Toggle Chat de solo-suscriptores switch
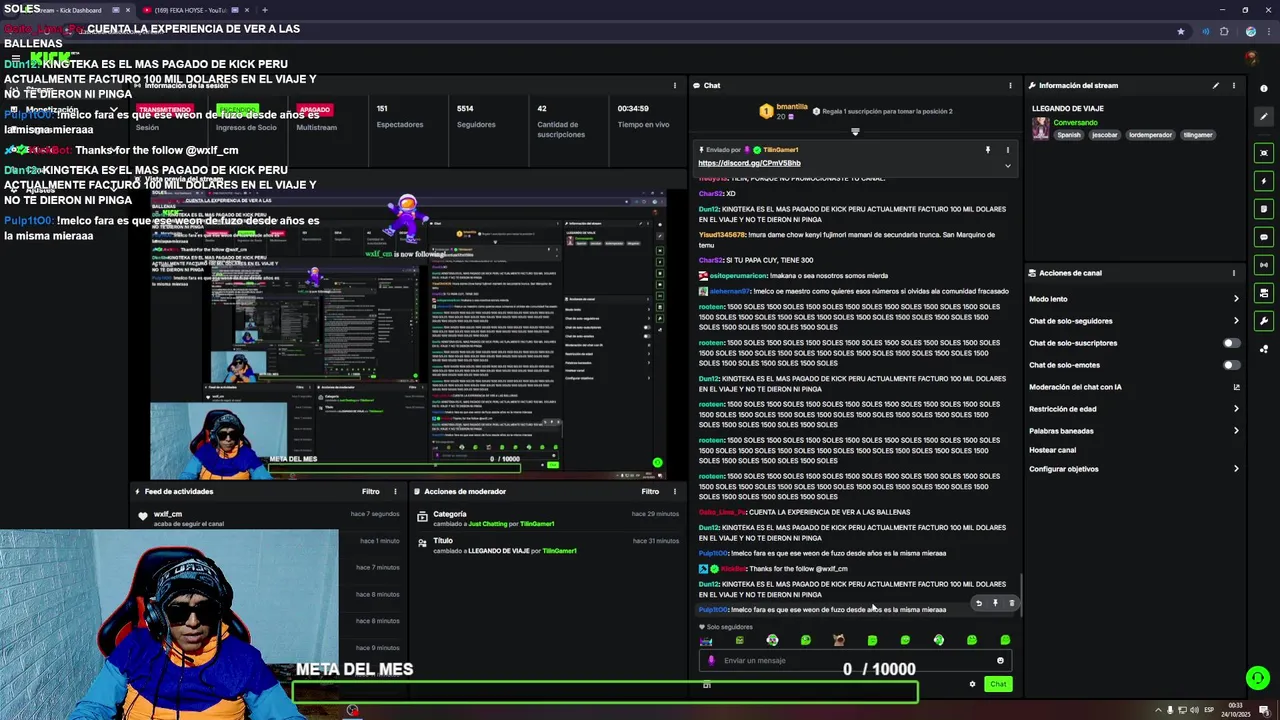This screenshot has height=720, width=1280. pos(1232,343)
